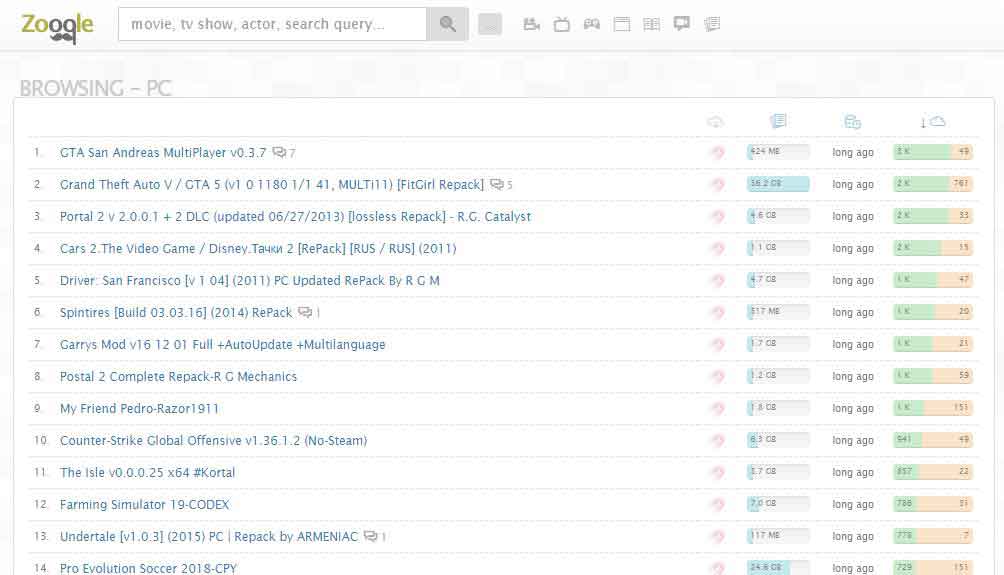Open Grand Theft Auto V FitGirl Repack
The height and width of the screenshot is (575, 1004).
(x=271, y=184)
